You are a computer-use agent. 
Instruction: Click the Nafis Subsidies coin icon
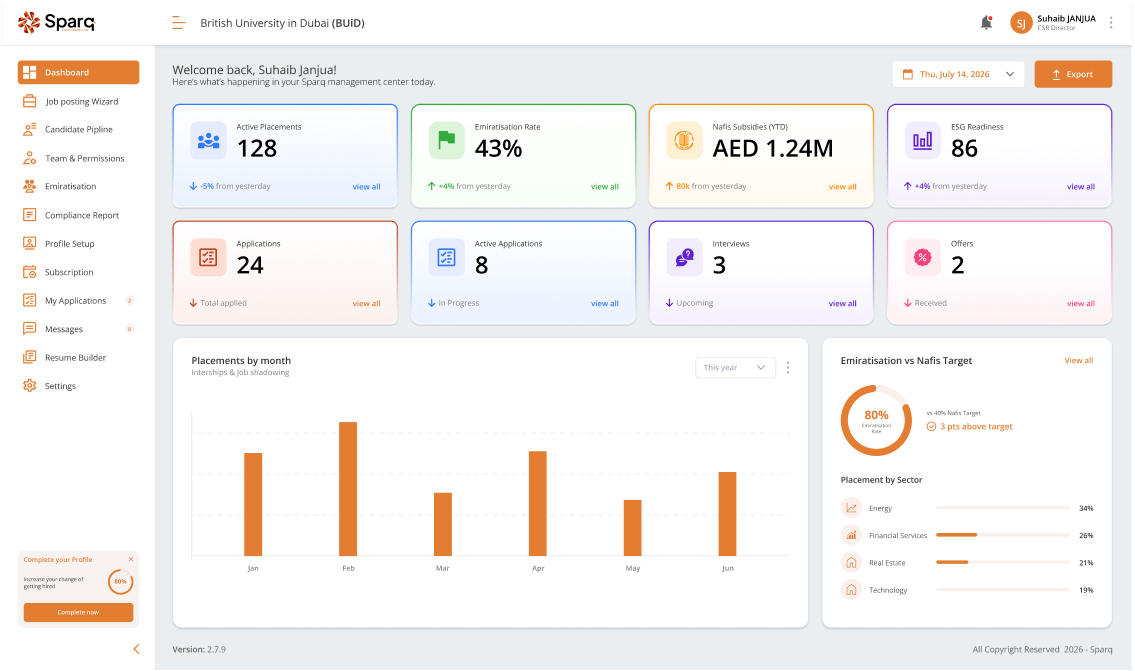click(x=684, y=140)
